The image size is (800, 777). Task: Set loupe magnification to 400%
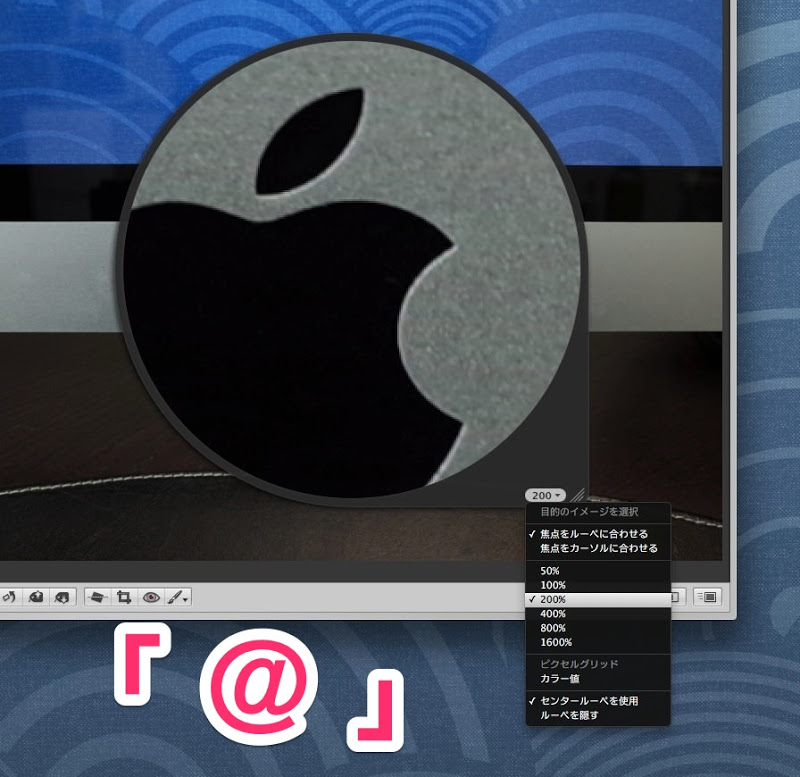coord(598,613)
